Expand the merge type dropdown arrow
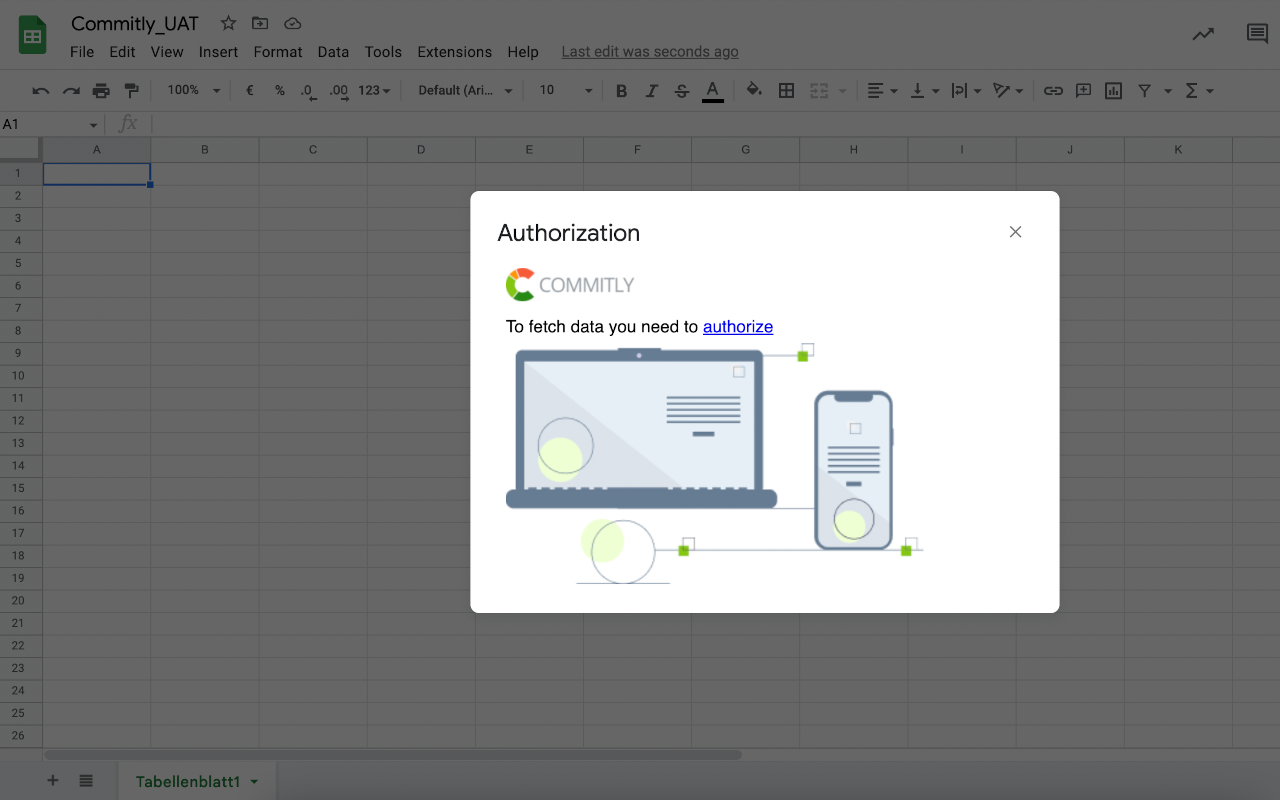The height and width of the screenshot is (800, 1280). tap(842, 91)
